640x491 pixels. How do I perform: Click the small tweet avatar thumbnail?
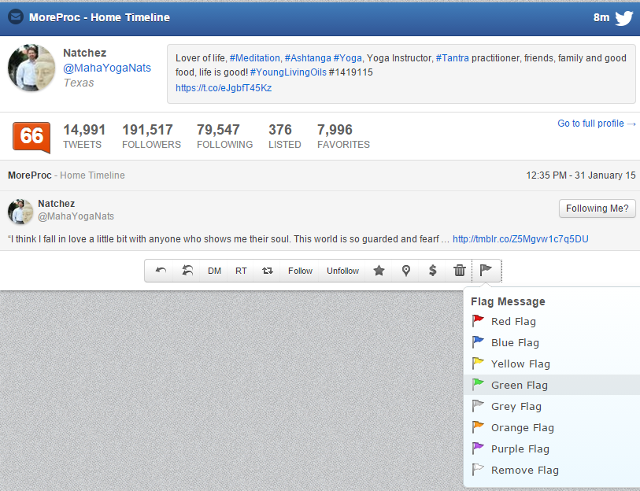[x=20, y=211]
